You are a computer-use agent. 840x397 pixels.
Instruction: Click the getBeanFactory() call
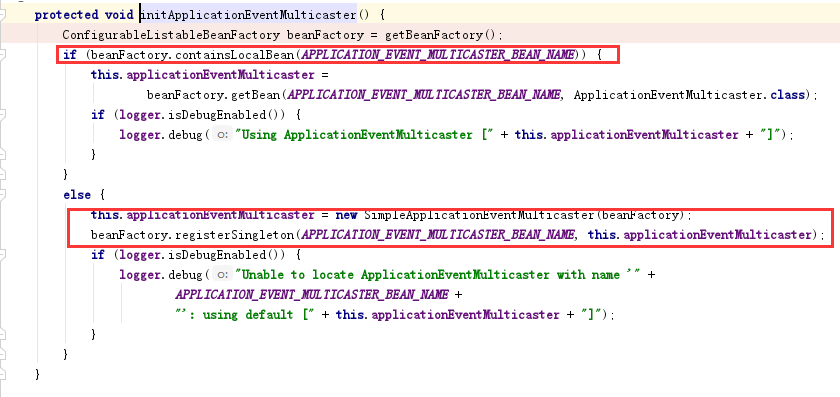pyautogui.click(x=442, y=35)
